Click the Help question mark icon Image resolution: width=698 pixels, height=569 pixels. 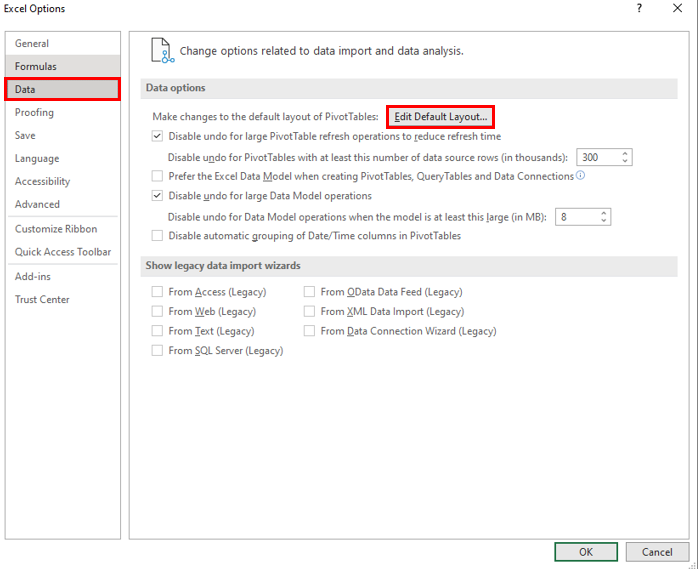click(638, 9)
